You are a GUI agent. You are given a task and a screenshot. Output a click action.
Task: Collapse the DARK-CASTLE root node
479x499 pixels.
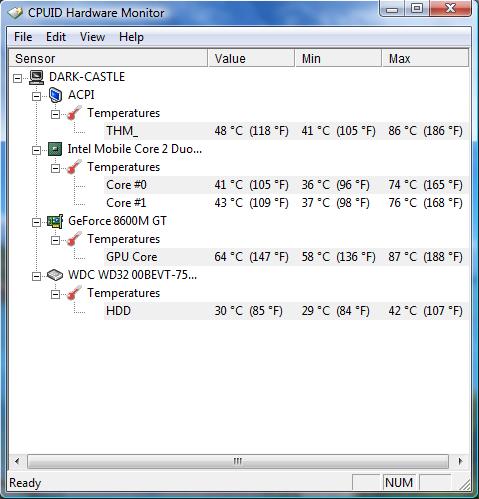click(x=17, y=78)
